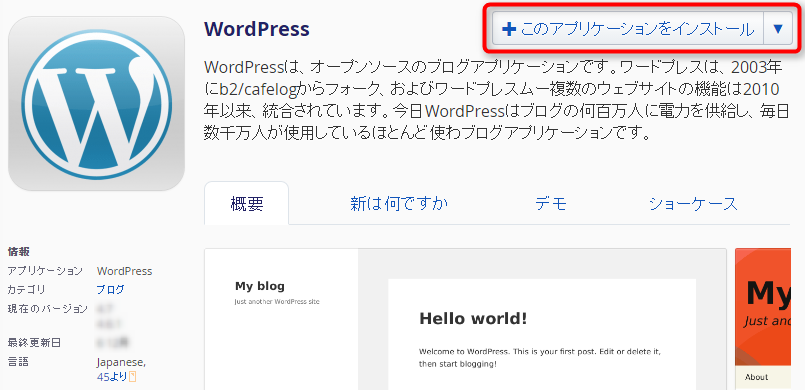
Task: Click the small icon after 45より
Action: (x=132, y=378)
